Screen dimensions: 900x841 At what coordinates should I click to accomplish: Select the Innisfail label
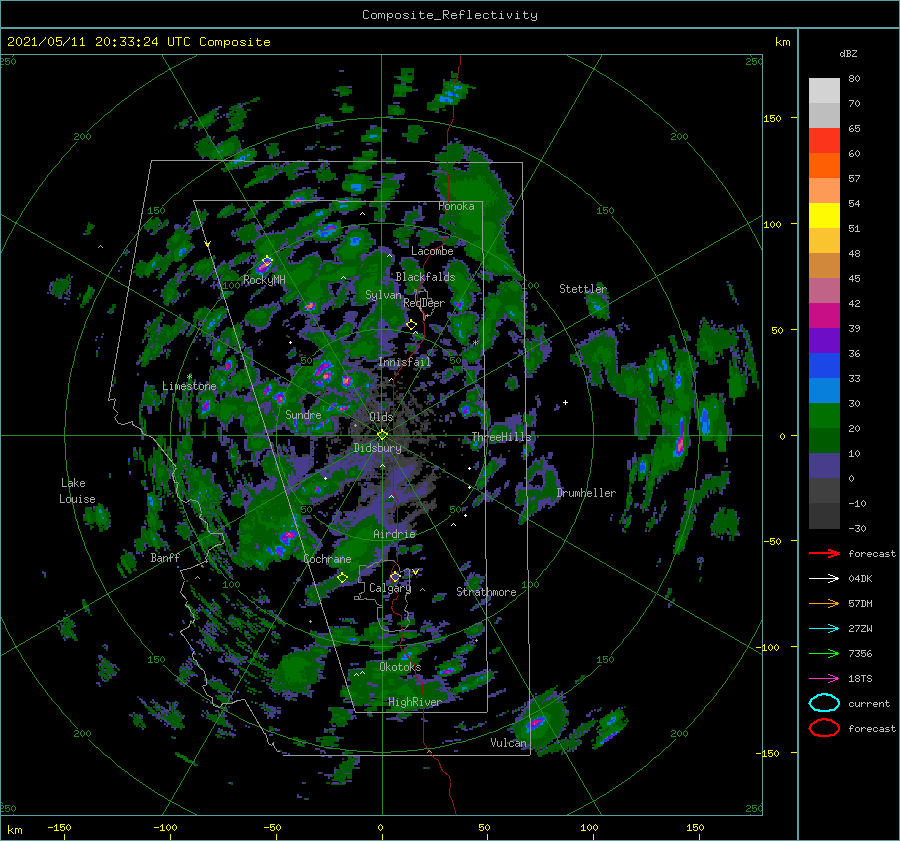pos(404,362)
